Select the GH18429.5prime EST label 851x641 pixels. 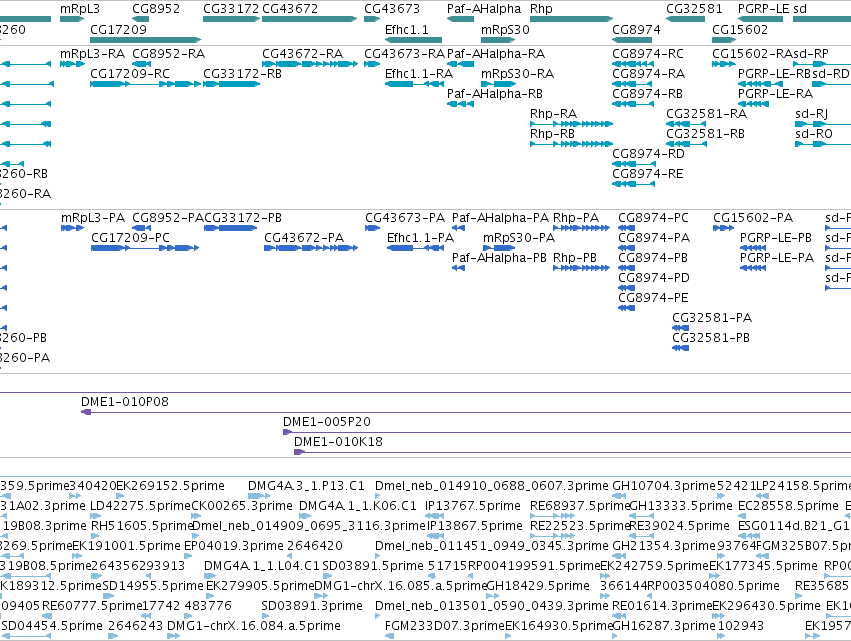click(538, 586)
